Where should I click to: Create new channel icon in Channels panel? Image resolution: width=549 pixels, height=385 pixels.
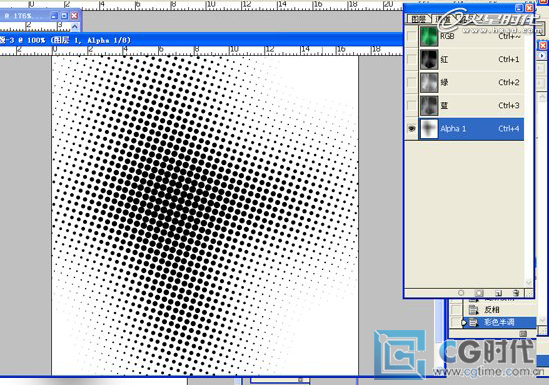(x=499, y=293)
